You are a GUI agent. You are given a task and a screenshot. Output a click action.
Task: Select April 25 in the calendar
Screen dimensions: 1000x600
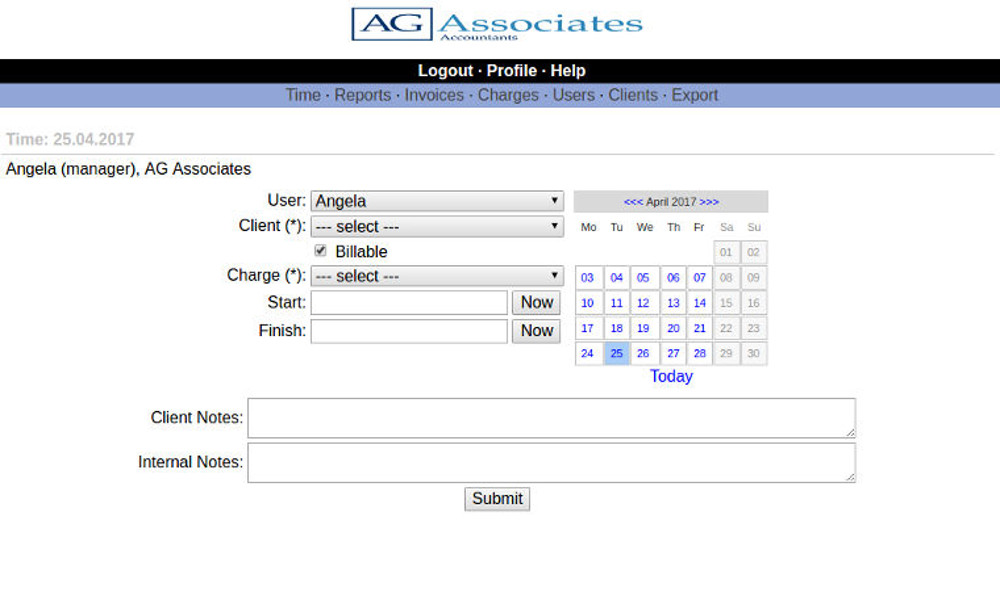pos(617,353)
